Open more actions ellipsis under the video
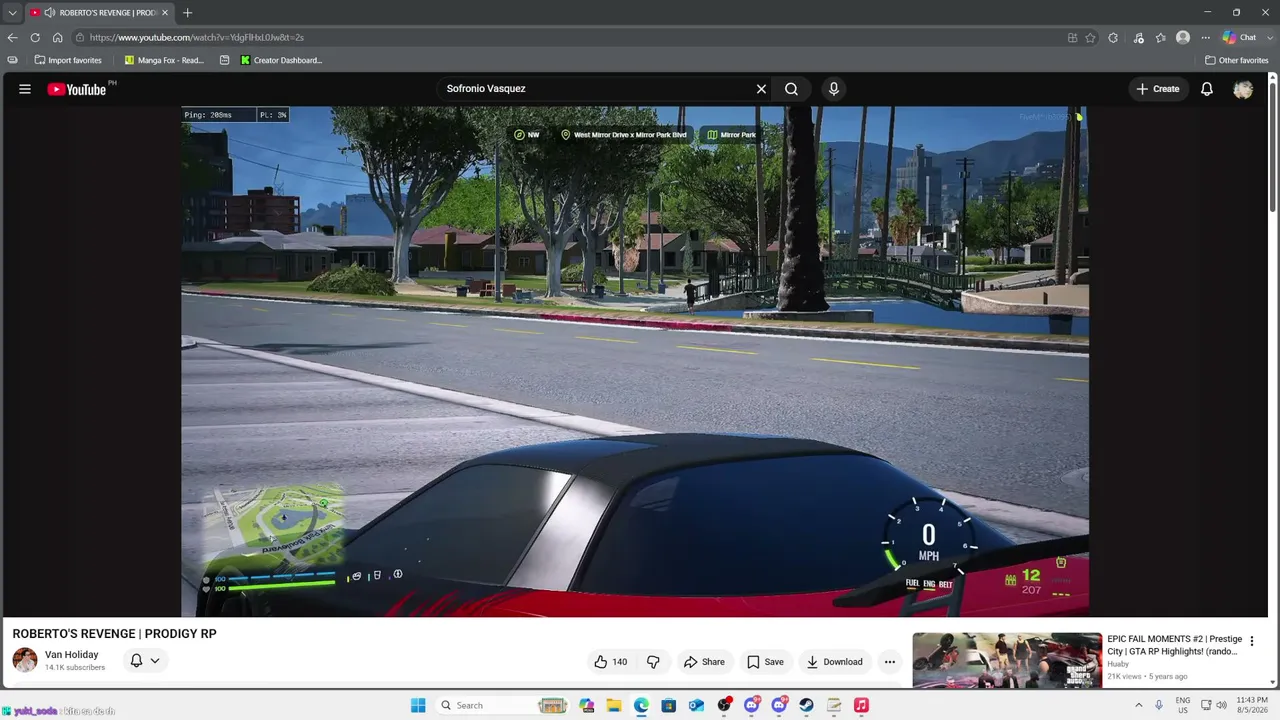 (x=889, y=662)
